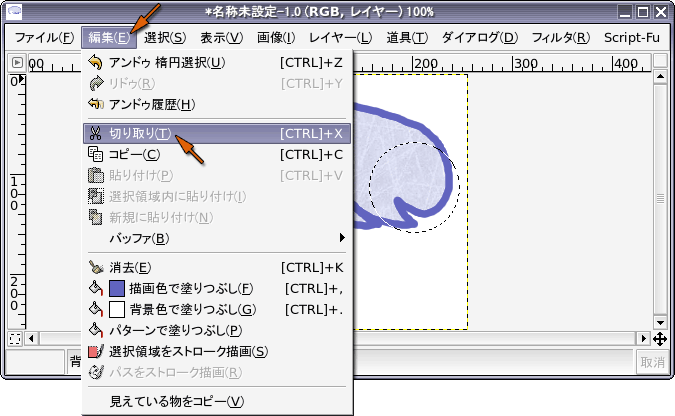The height and width of the screenshot is (416, 675).
Task: Open the レイヤー(L) menu
Action: click(340, 38)
